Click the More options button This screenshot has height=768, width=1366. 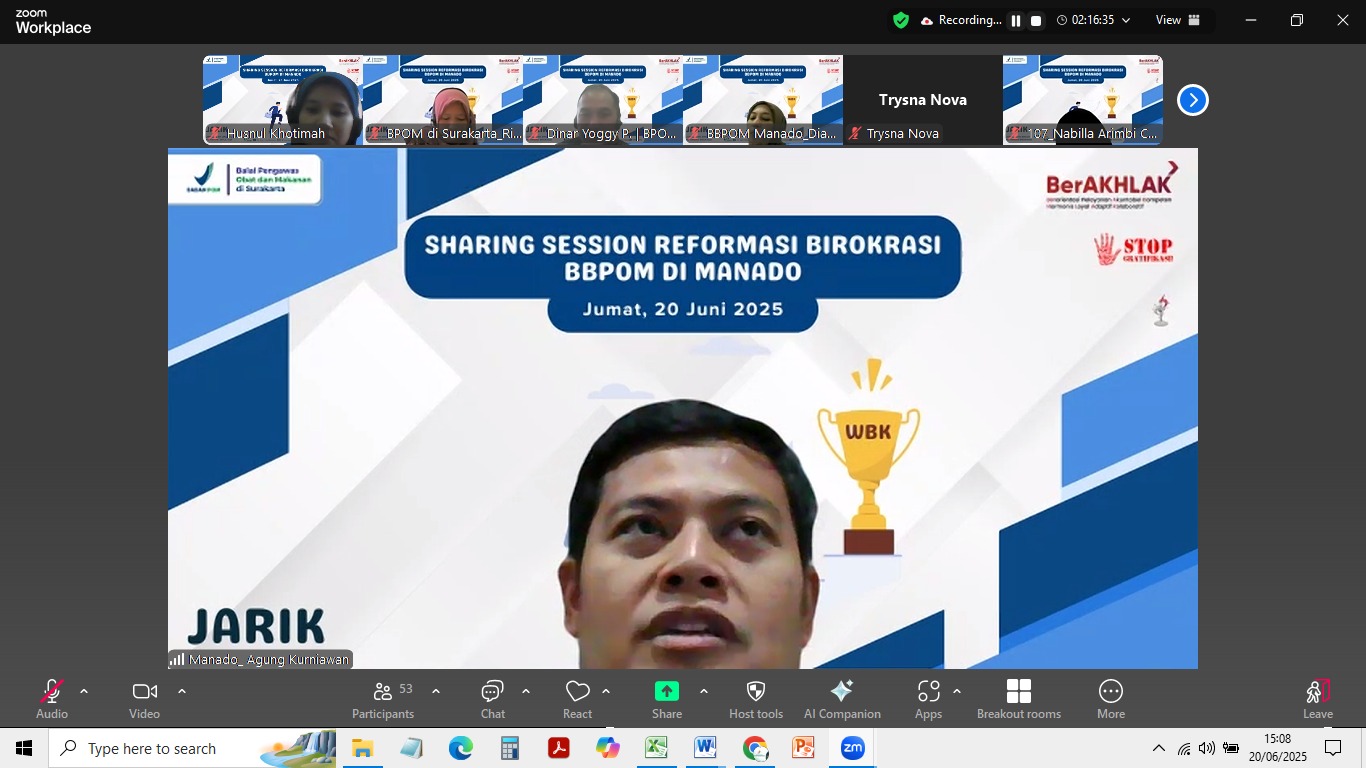(1110, 692)
